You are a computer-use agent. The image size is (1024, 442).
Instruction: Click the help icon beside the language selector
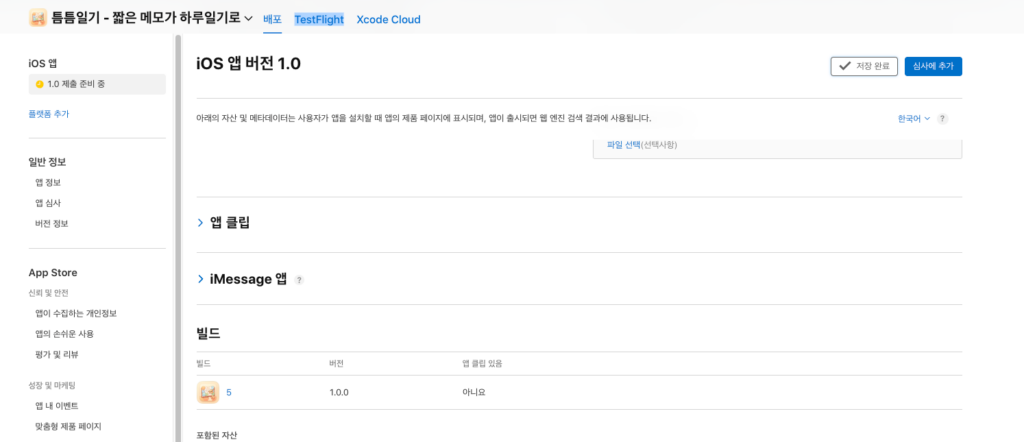942,118
